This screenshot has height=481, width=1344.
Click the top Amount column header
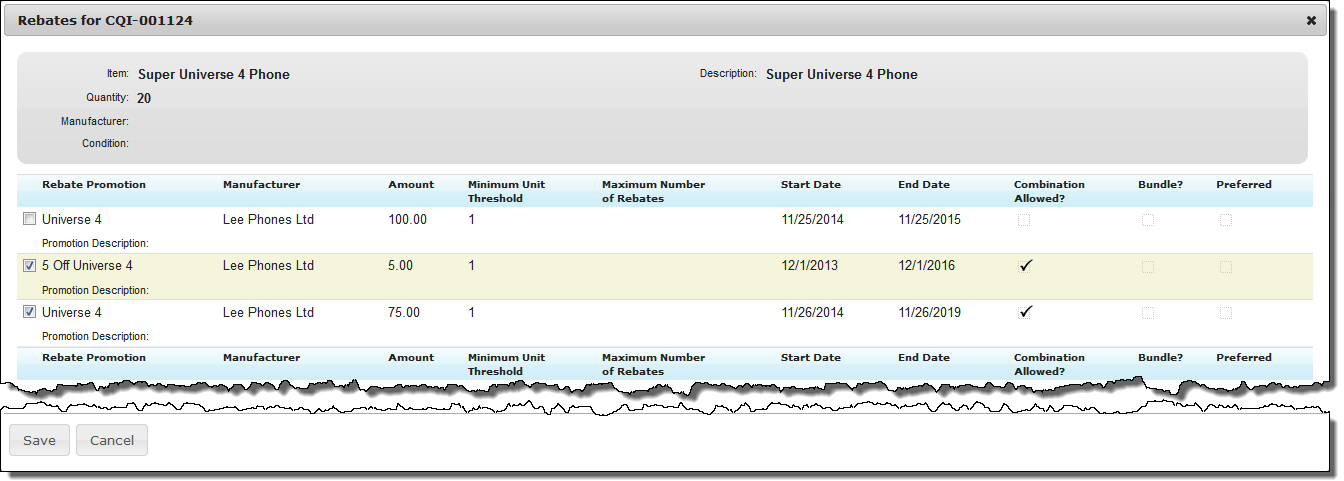[x=411, y=185]
